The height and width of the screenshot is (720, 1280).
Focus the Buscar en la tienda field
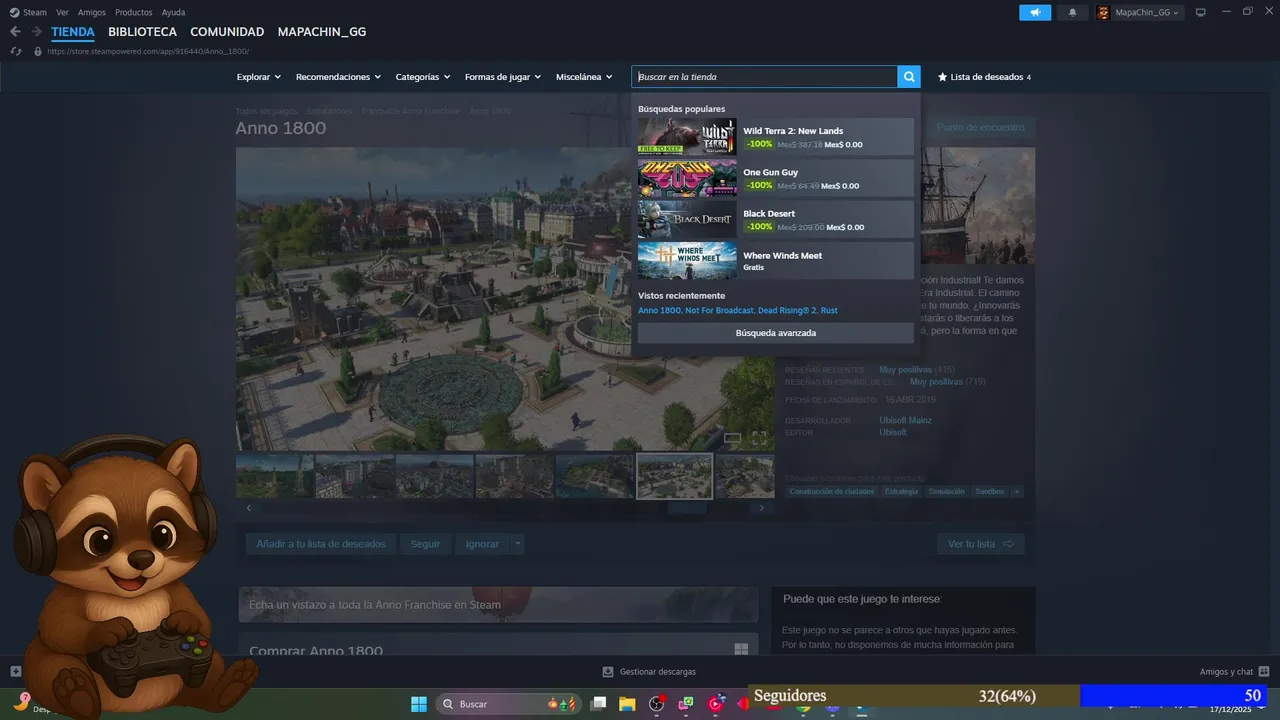pos(765,77)
